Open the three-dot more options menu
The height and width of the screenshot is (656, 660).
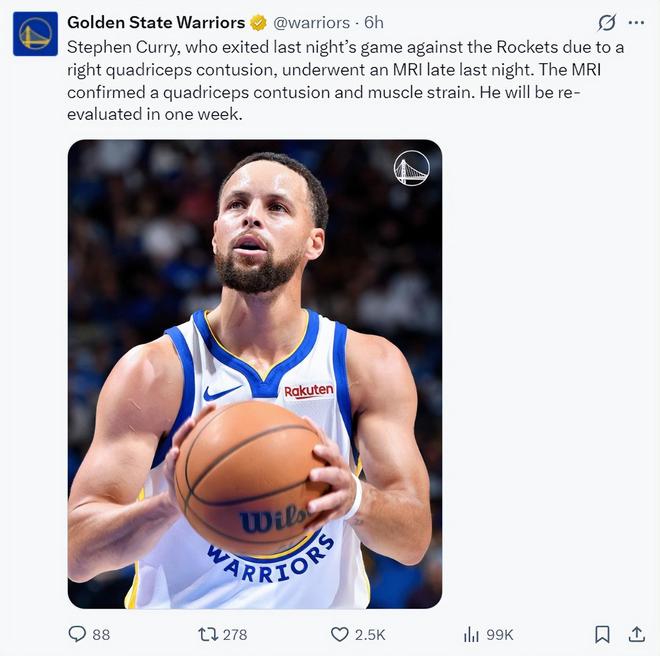636,22
